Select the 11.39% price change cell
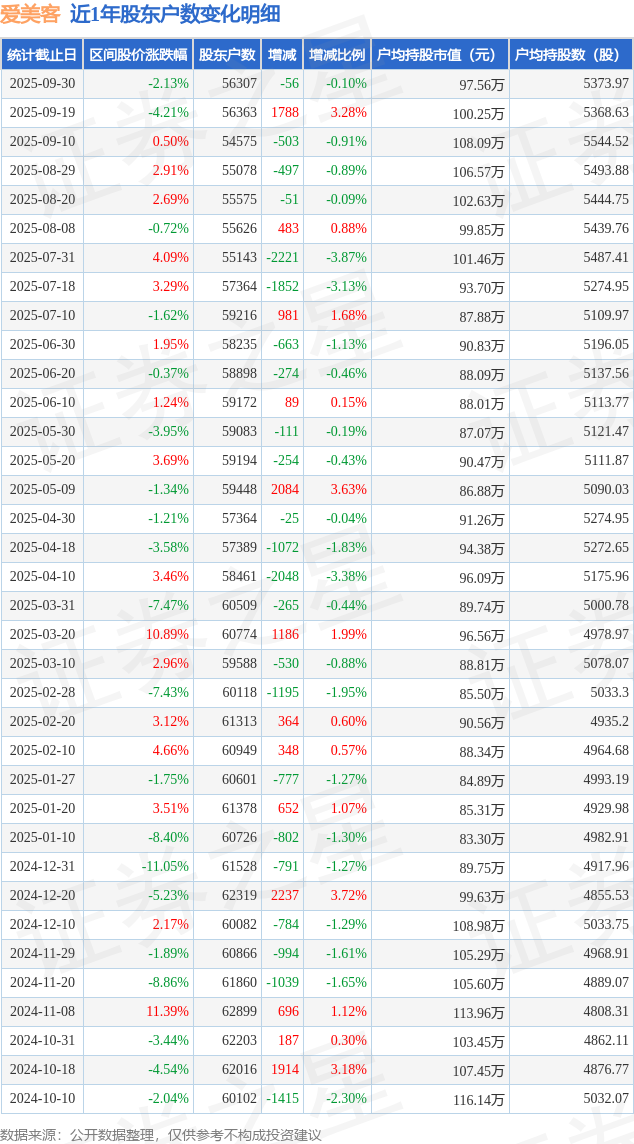Viewport: 634px width, 1144px height. tap(167, 1012)
